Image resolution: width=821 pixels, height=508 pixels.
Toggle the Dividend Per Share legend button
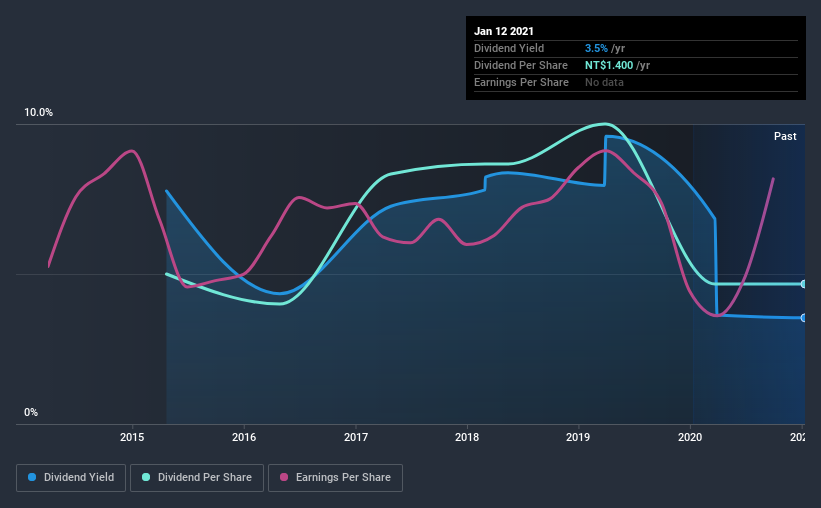coord(197,478)
